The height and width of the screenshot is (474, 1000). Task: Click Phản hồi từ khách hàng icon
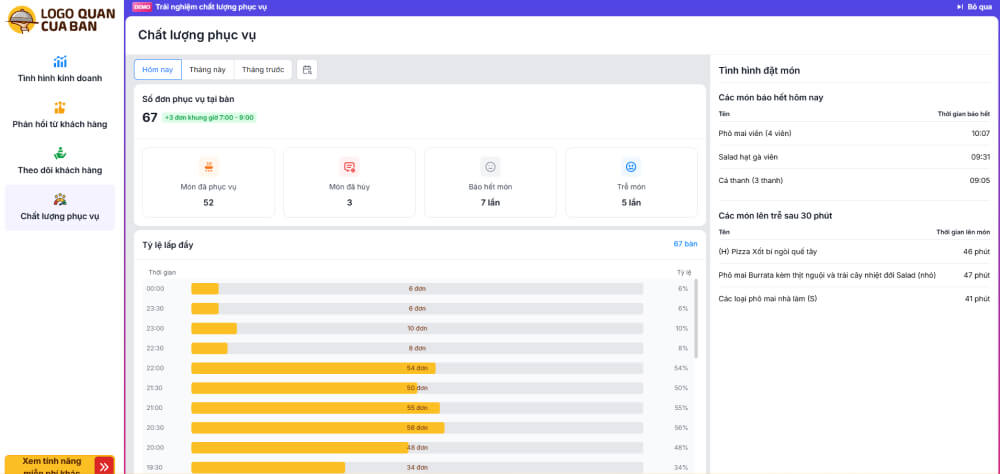pos(60,108)
